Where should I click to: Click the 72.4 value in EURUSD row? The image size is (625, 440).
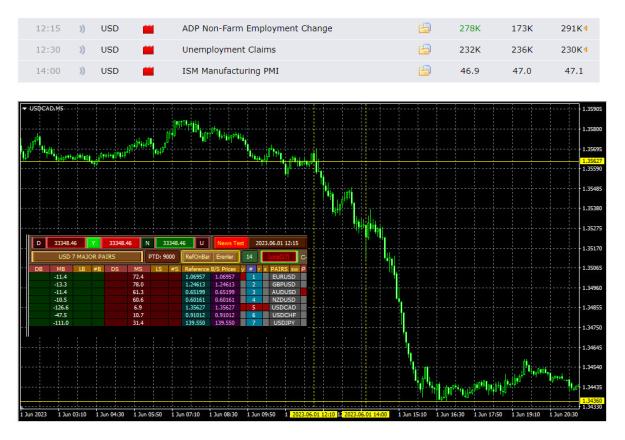click(138, 277)
